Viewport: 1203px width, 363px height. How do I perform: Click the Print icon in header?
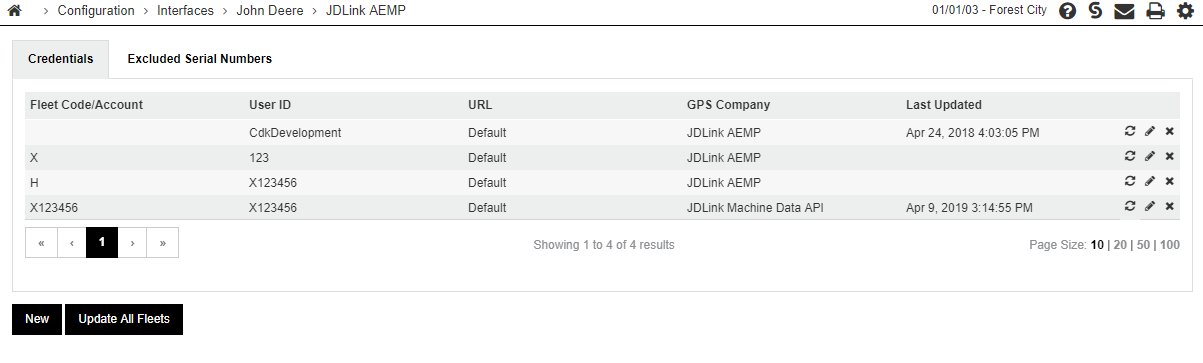pos(1155,12)
